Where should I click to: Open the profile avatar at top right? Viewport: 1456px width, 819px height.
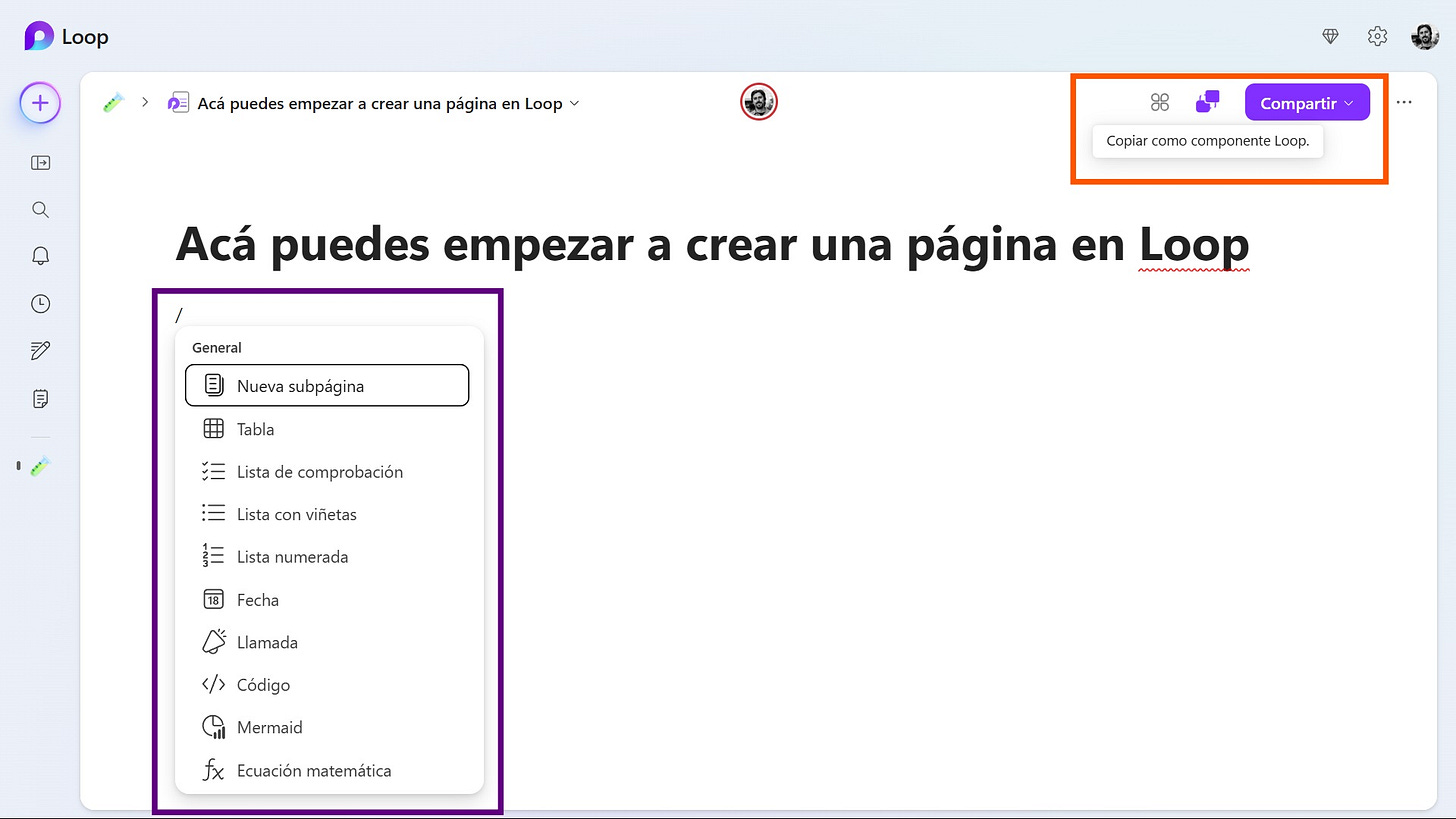pyautogui.click(x=1425, y=37)
